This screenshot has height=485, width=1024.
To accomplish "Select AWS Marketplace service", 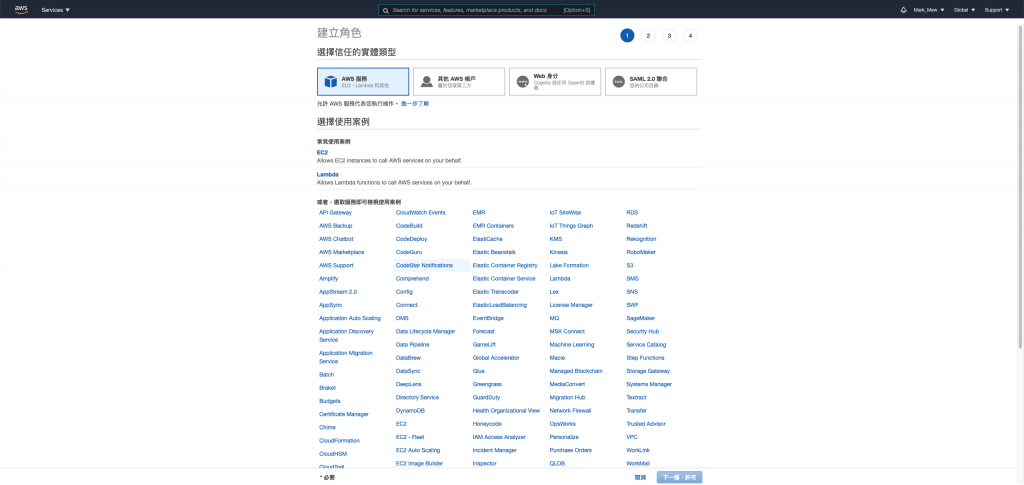I will tap(342, 252).
